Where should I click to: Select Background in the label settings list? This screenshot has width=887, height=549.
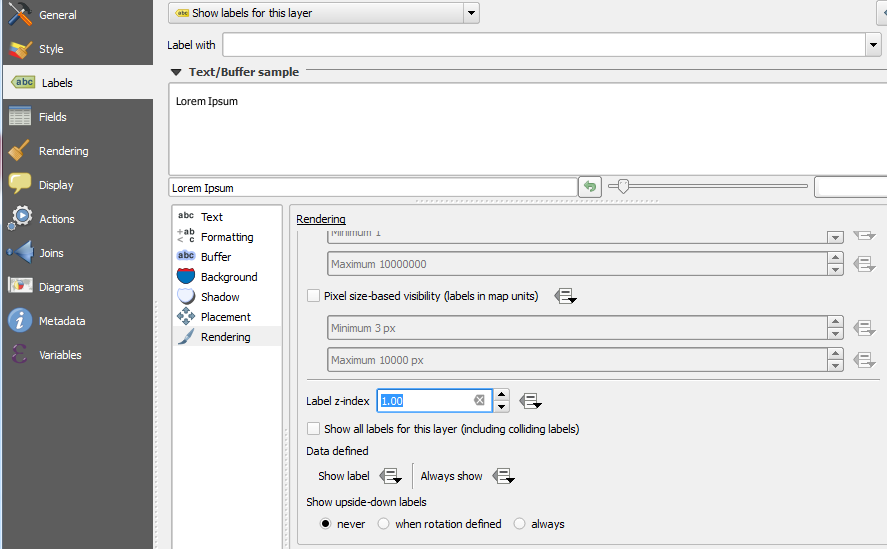229,277
